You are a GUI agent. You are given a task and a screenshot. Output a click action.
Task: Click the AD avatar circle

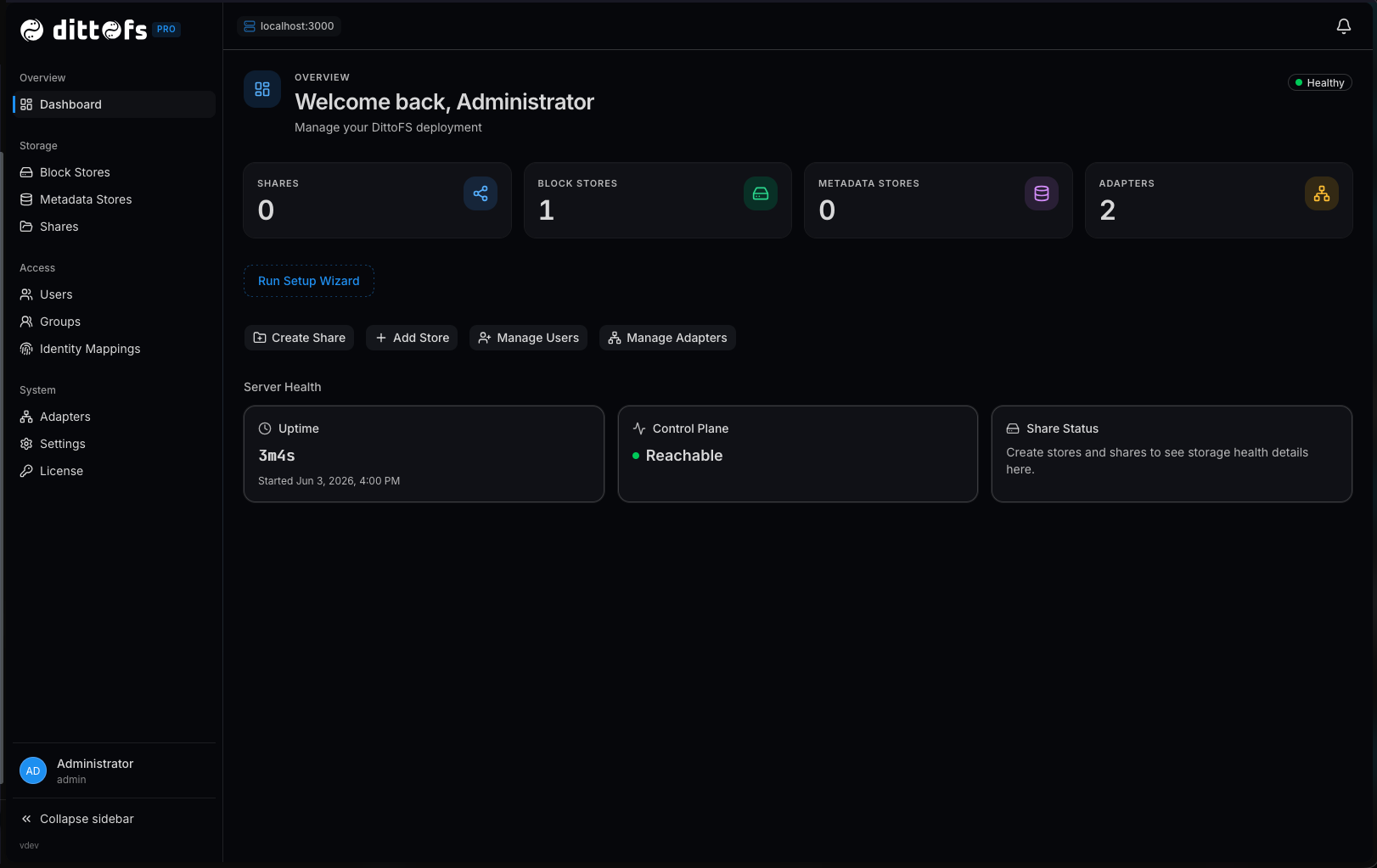click(x=33, y=770)
